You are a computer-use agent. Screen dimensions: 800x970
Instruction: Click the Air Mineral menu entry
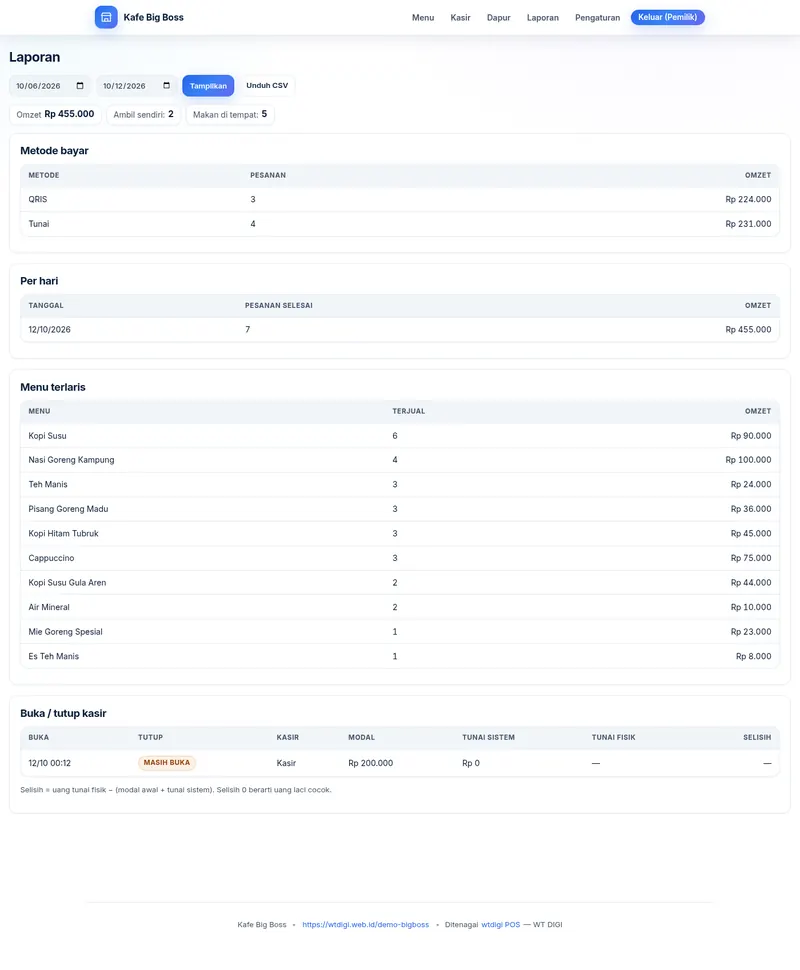[x=49, y=607]
